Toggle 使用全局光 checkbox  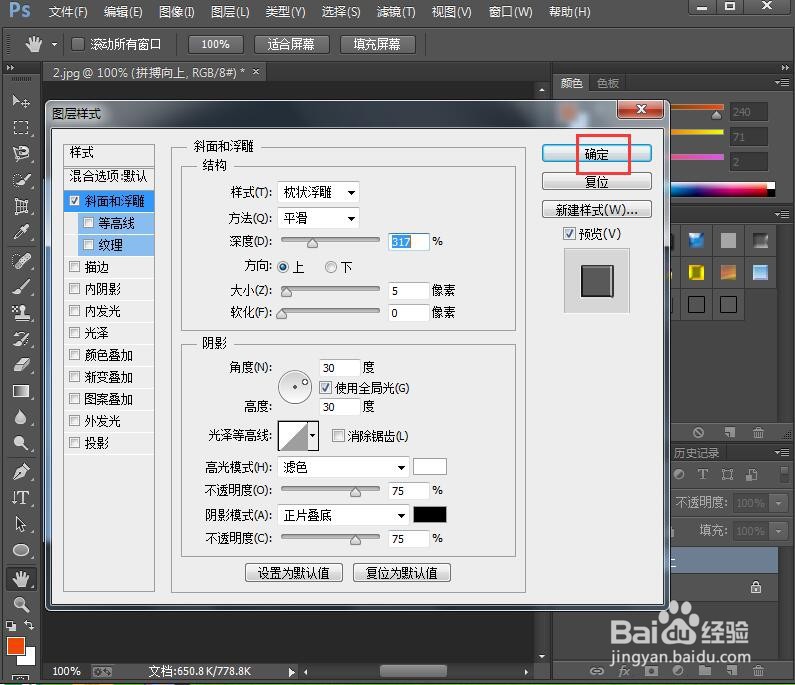tap(326, 388)
